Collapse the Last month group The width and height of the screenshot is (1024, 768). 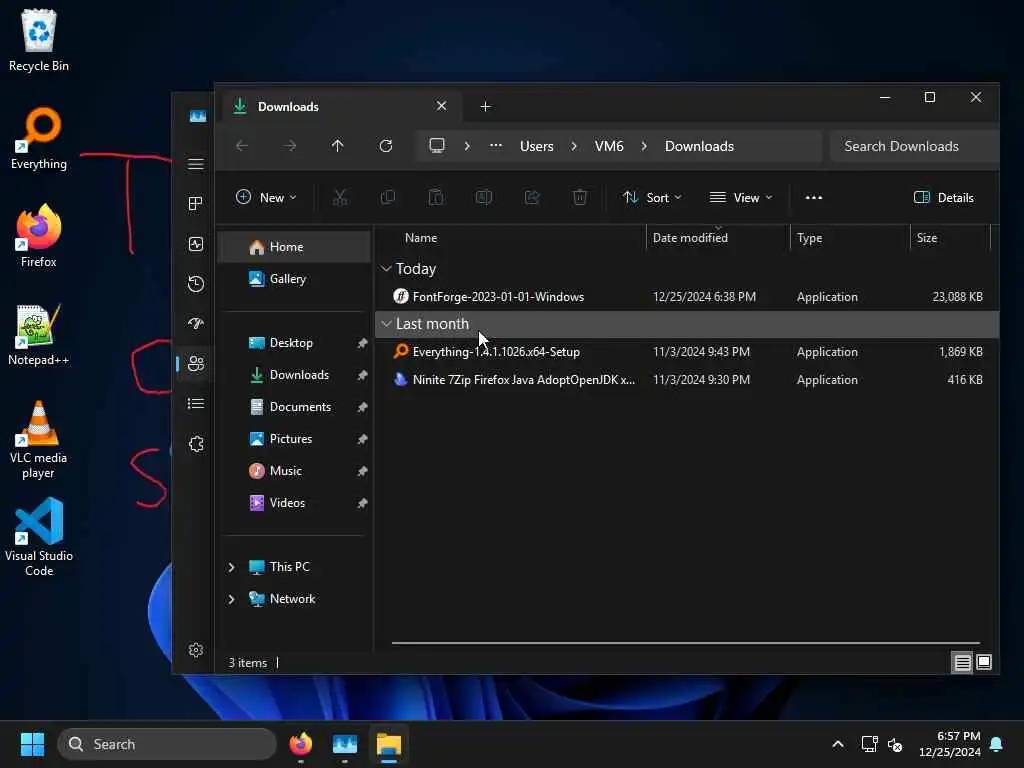(387, 323)
